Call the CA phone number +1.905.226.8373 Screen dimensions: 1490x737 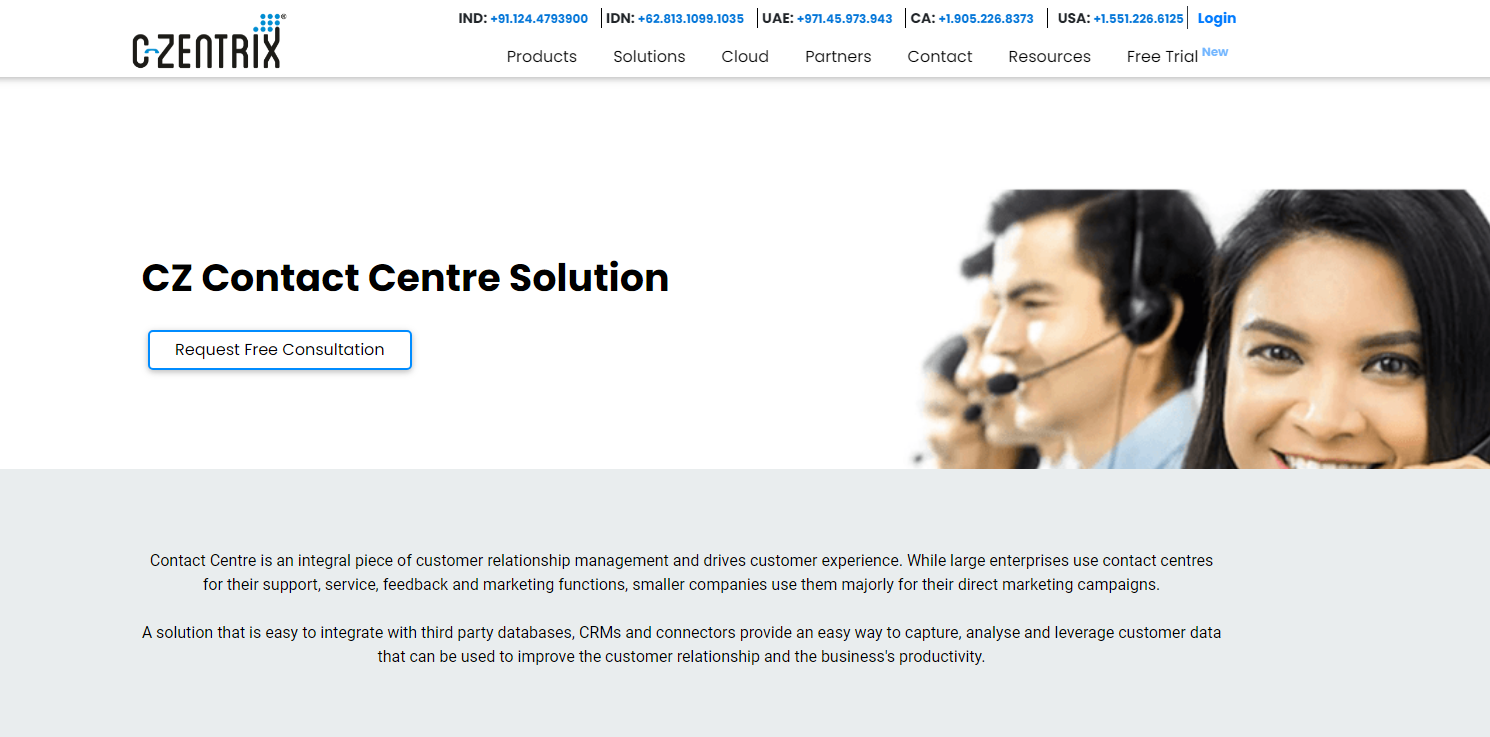click(x=986, y=19)
